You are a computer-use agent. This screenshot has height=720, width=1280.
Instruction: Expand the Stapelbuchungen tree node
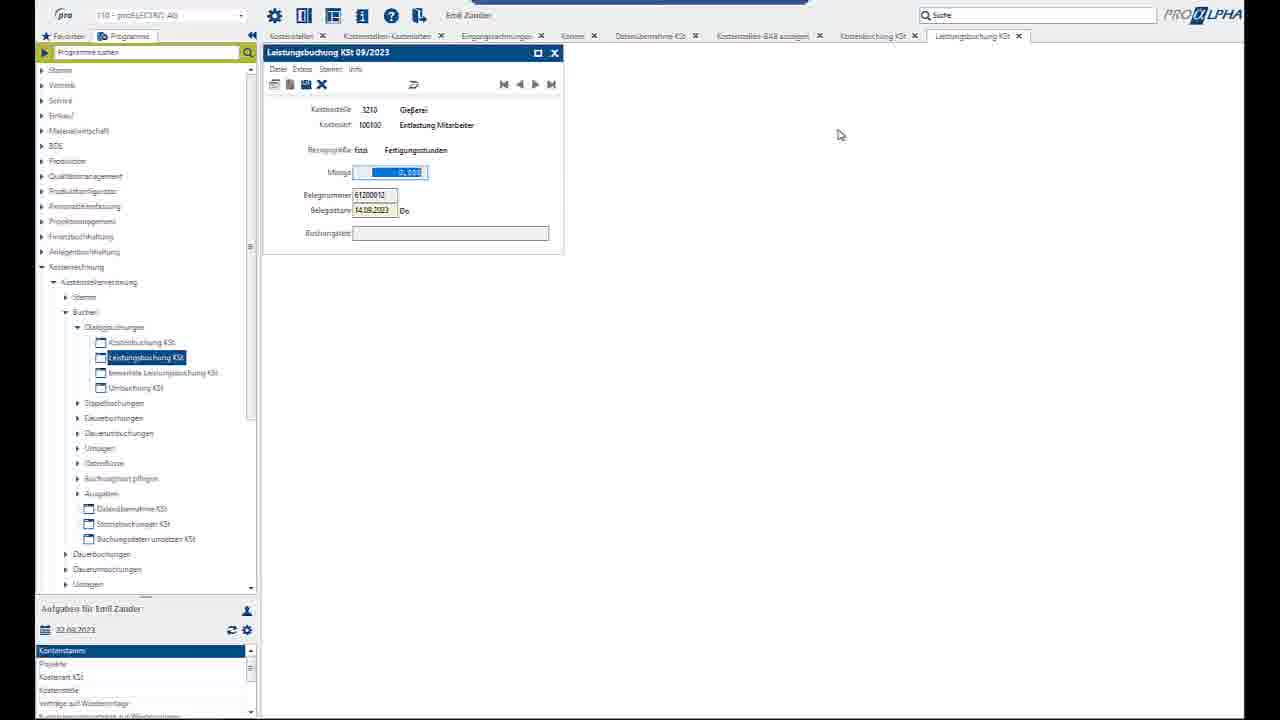78,403
